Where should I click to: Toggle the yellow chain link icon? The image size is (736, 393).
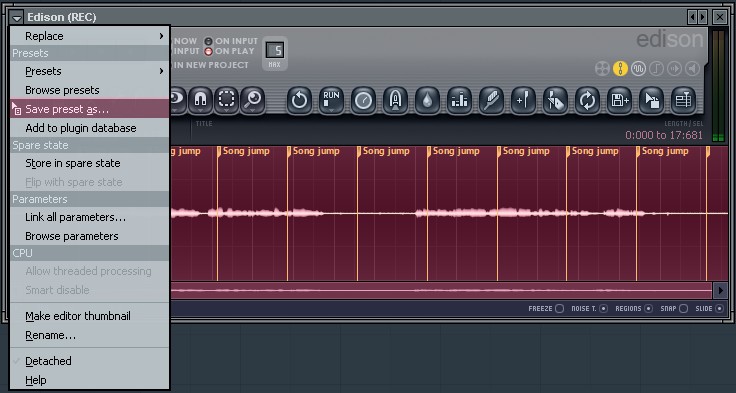620,69
